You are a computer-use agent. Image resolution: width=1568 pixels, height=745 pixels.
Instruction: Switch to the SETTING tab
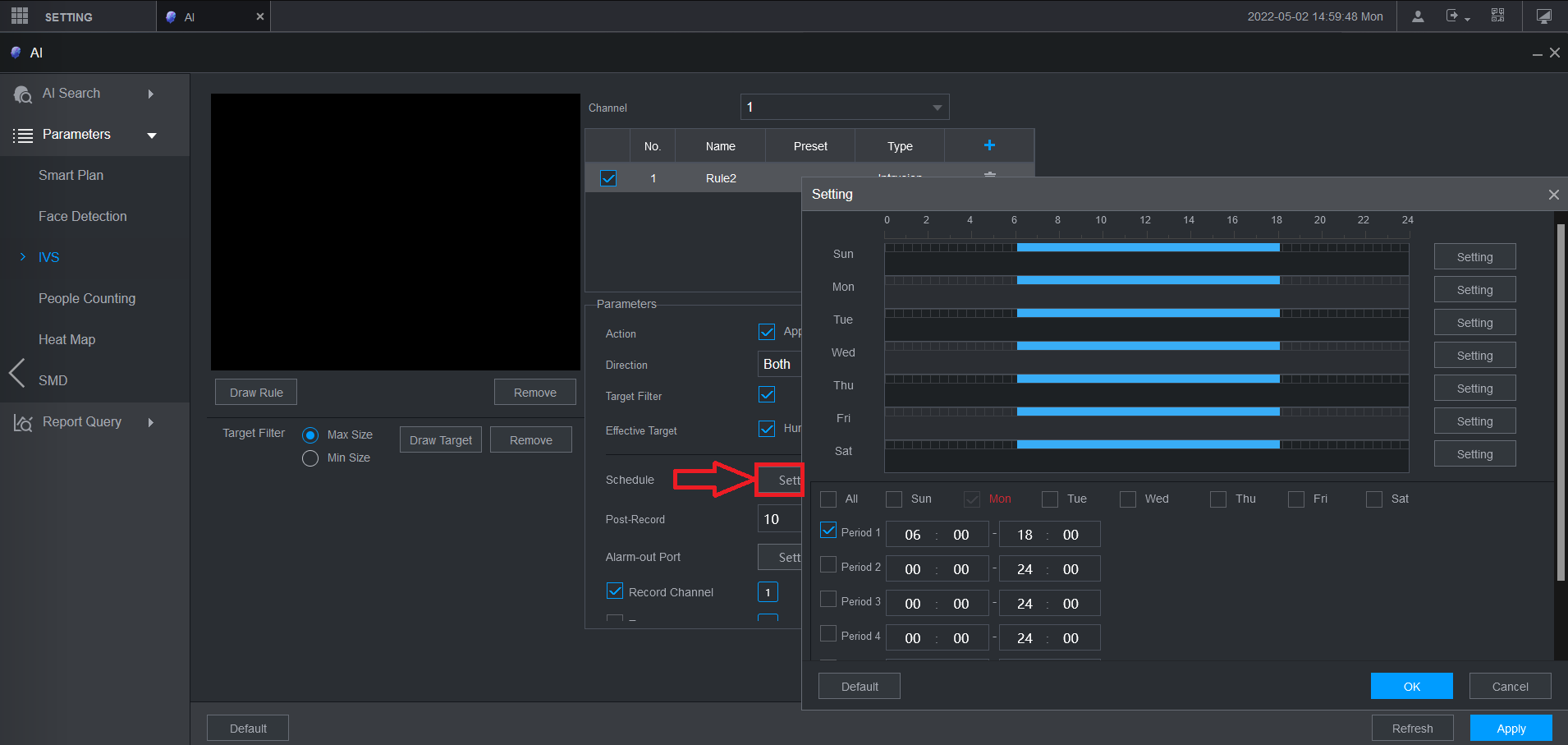68,17
